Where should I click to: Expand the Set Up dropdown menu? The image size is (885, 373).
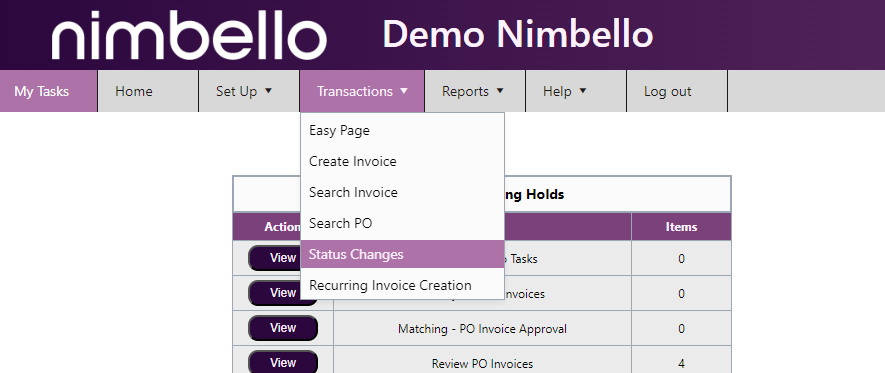[249, 91]
